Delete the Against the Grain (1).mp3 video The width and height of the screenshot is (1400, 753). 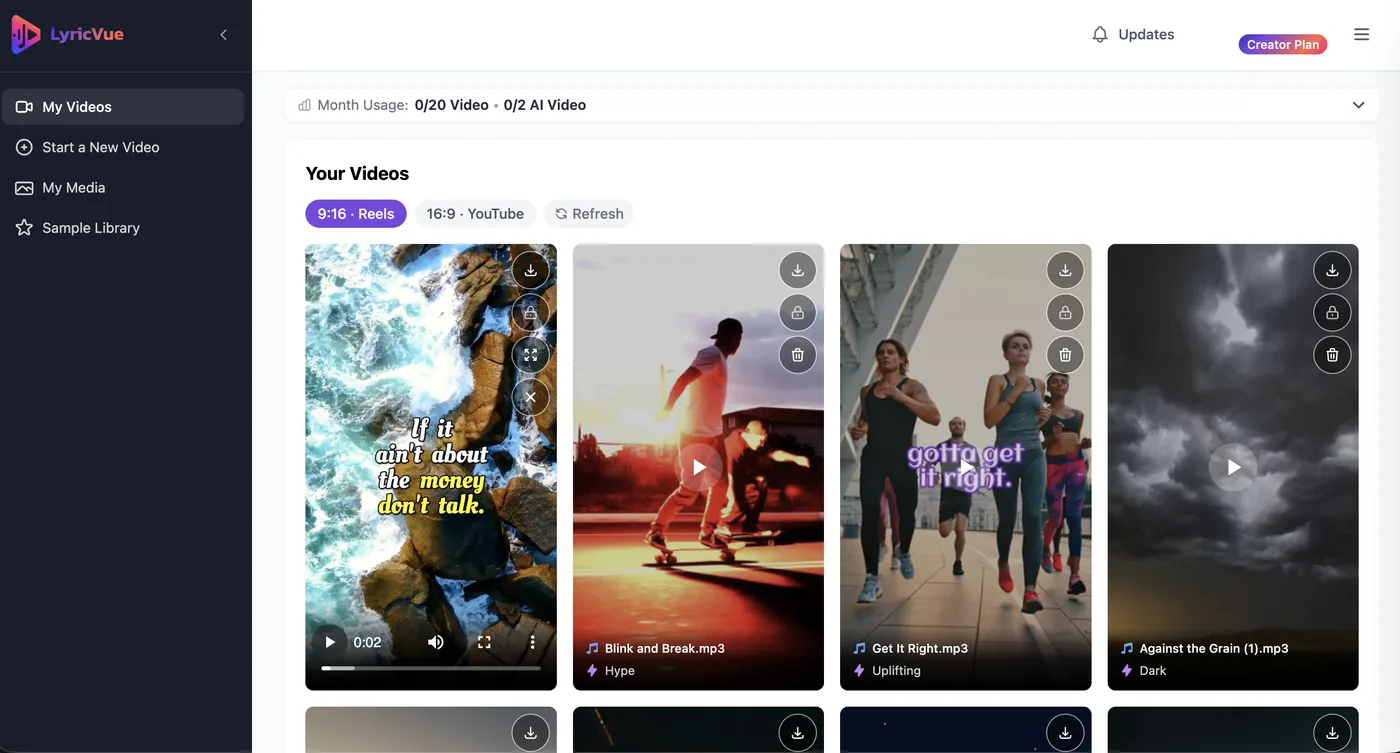tap(1332, 355)
